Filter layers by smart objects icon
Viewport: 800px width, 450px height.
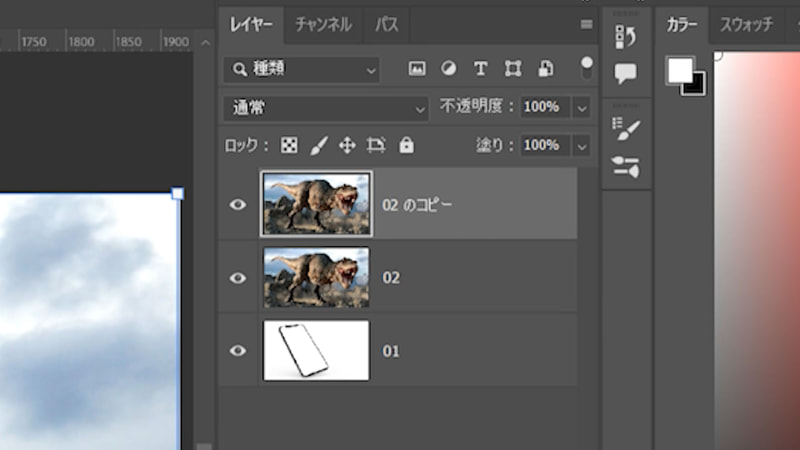click(x=545, y=68)
